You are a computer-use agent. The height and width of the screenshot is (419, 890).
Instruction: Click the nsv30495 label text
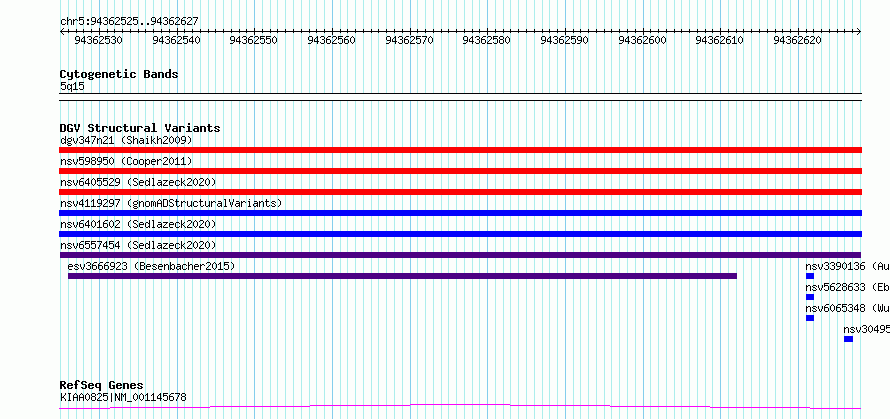click(866, 329)
